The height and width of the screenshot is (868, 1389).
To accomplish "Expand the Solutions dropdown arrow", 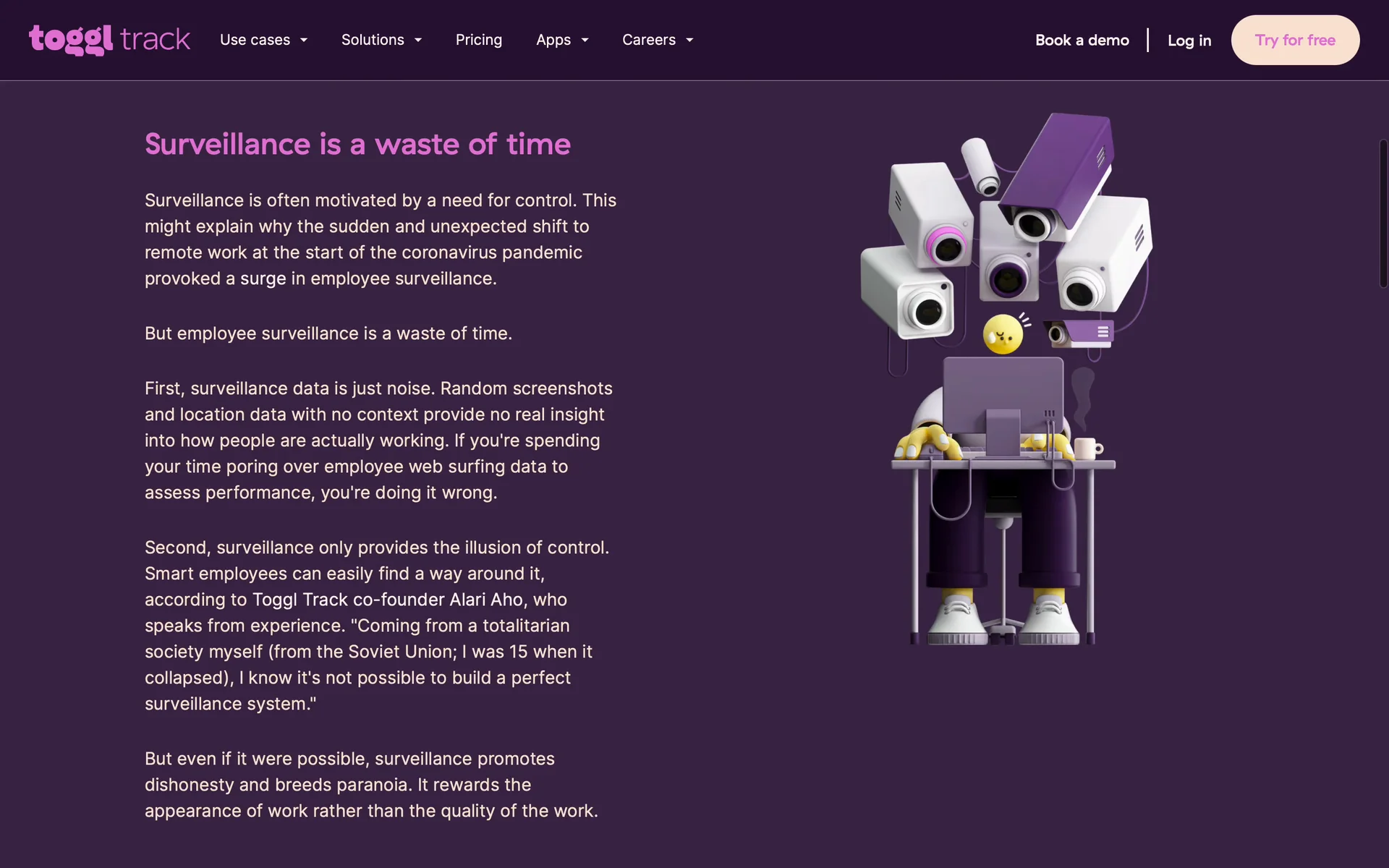I will pyautogui.click(x=418, y=41).
